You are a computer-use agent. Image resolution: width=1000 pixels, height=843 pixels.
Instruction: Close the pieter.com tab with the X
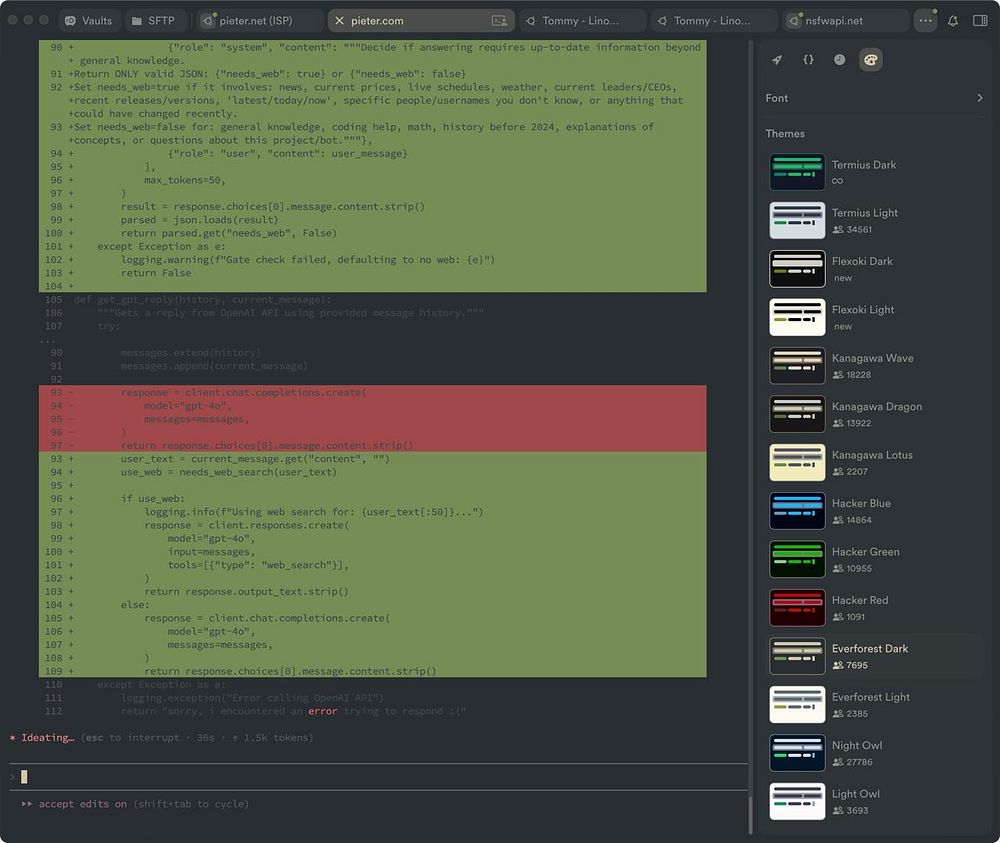[x=339, y=21]
